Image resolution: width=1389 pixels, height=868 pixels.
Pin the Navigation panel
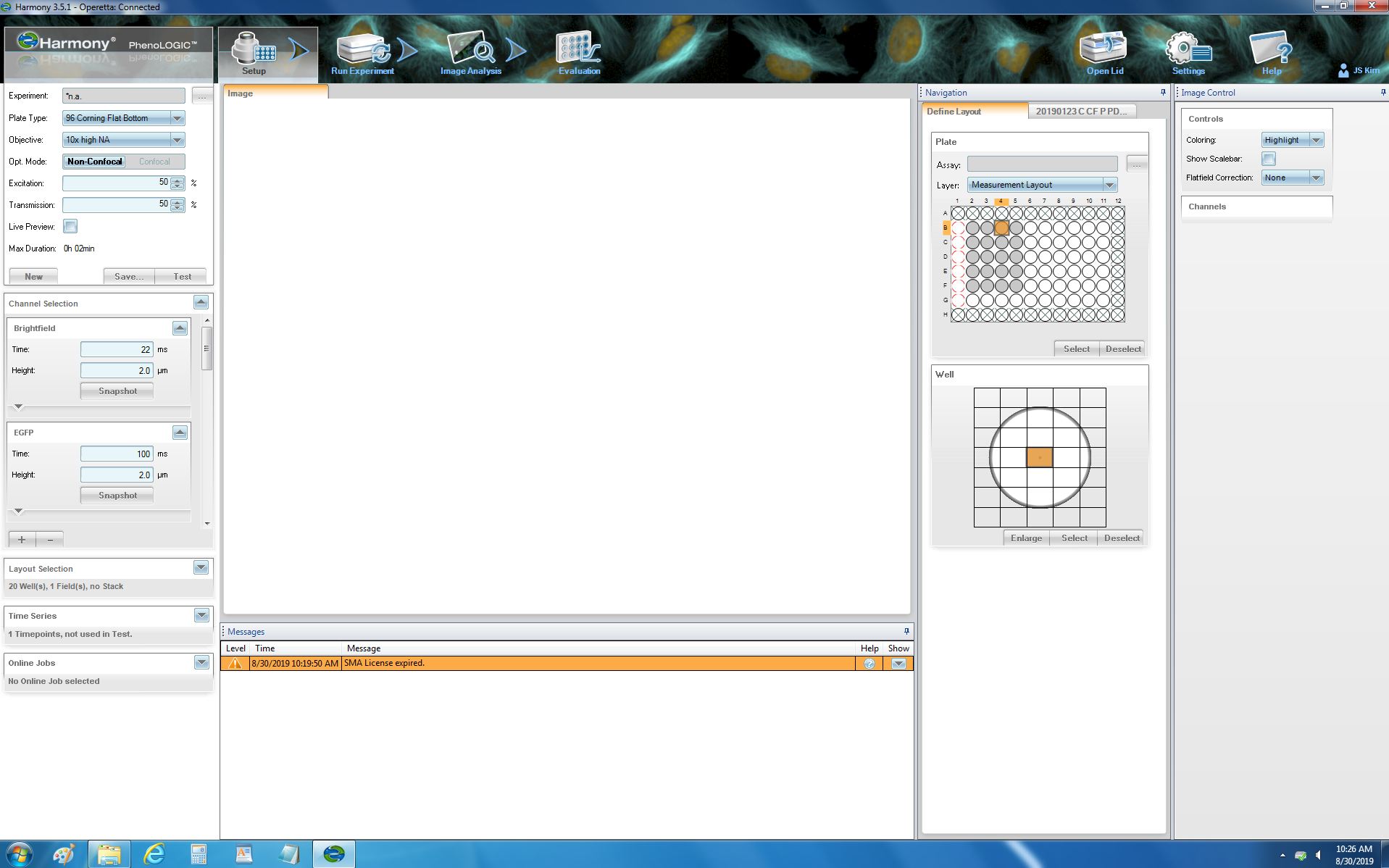[1163, 92]
